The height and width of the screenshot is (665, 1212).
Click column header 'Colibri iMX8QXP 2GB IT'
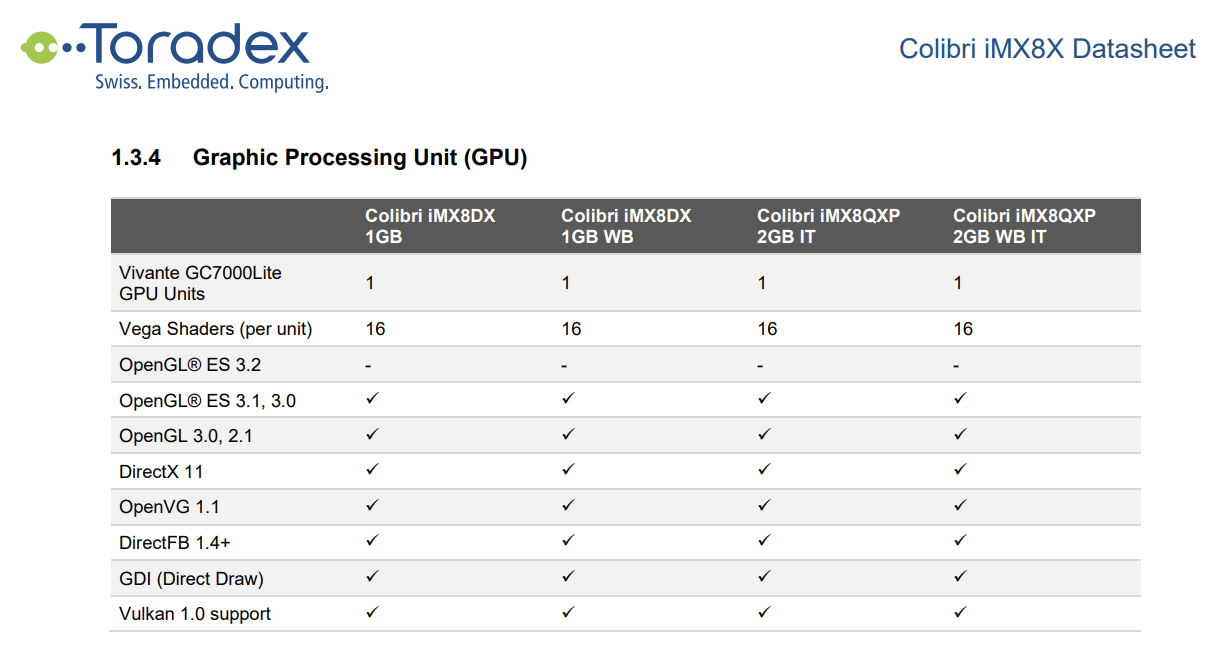tap(828, 226)
